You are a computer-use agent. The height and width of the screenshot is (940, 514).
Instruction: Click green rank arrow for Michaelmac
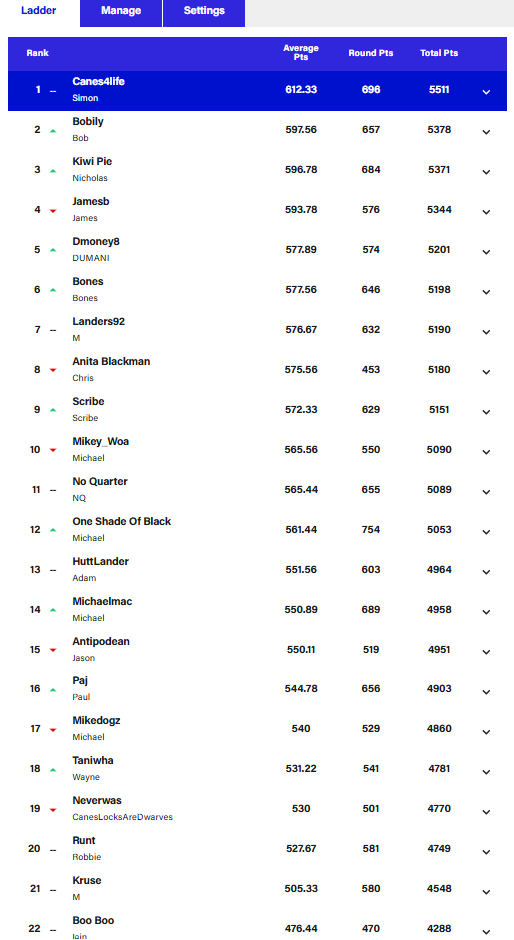coord(53,610)
